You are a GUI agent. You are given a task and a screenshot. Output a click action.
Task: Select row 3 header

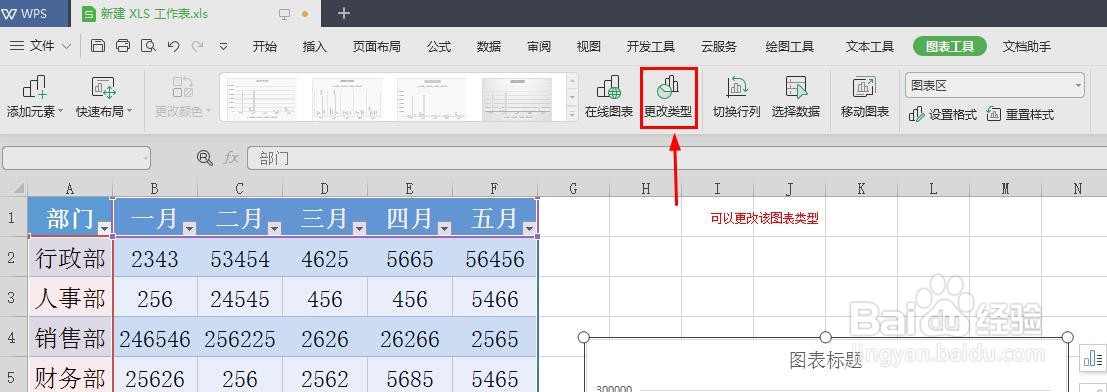click(13, 298)
